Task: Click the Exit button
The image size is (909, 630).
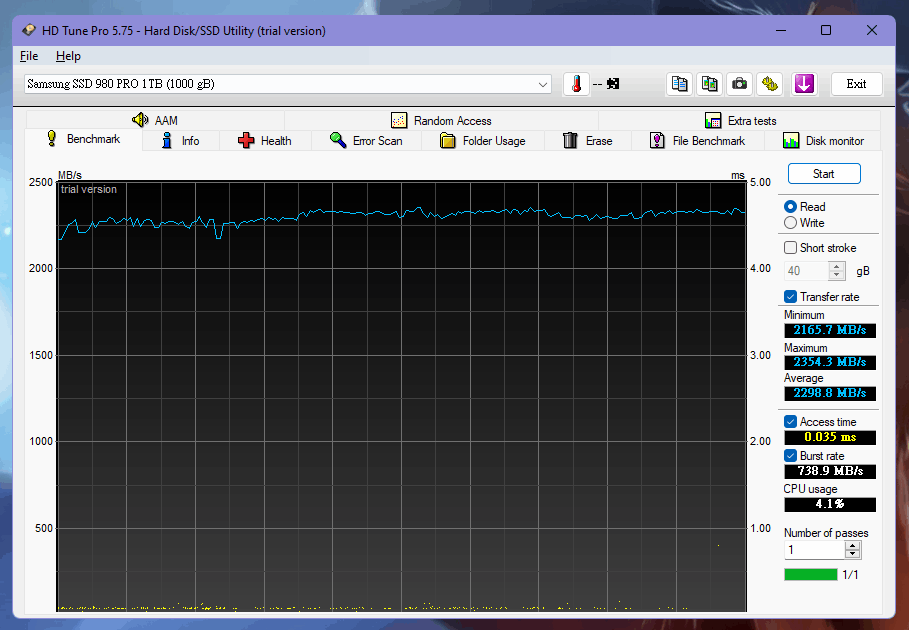Action: pyautogui.click(x=856, y=84)
